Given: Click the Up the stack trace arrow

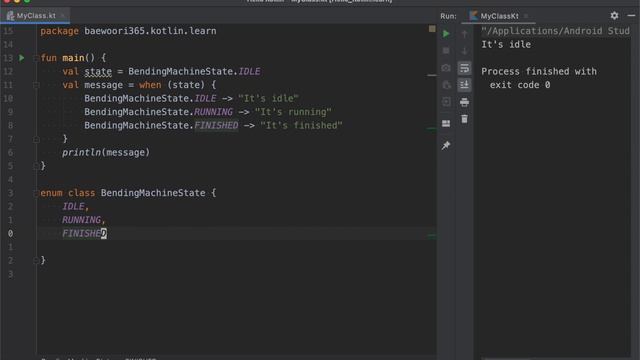Looking at the screenshot, I should 464,34.
